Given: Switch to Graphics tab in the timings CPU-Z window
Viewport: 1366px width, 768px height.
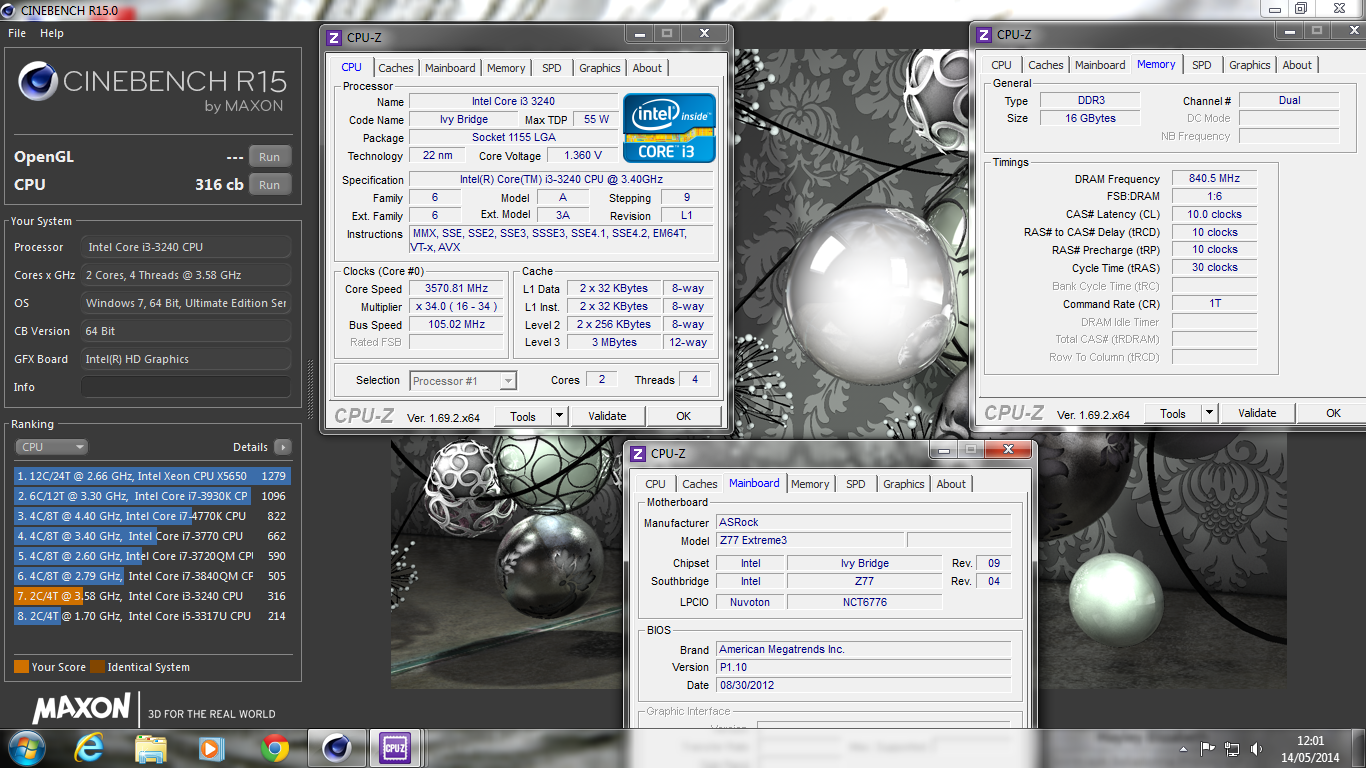Looking at the screenshot, I should (x=1249, y=65).
